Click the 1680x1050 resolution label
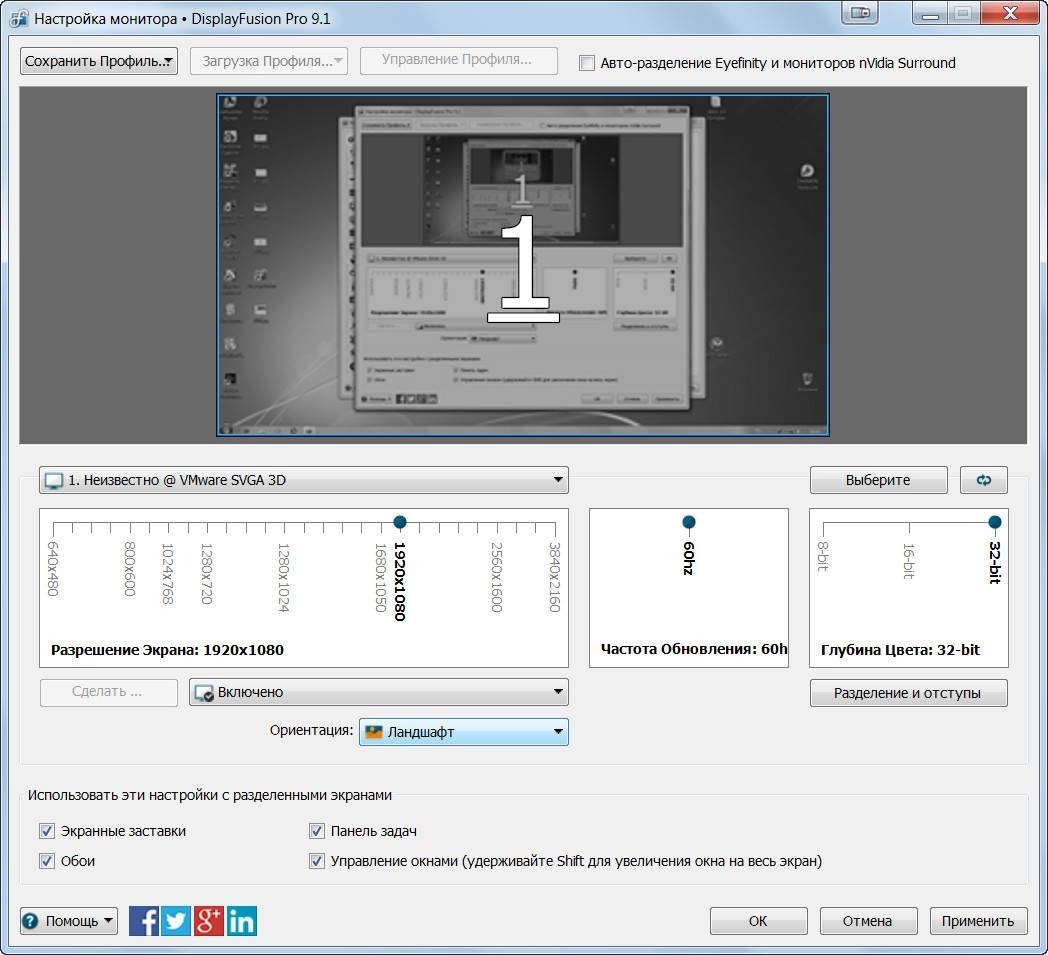 pyautogui.click(x=380, y=577)
